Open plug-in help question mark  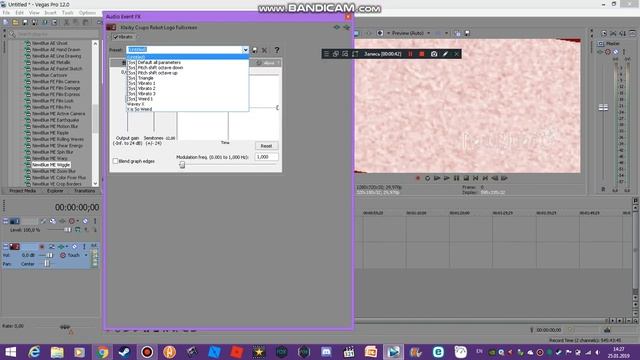click(277, 50)
